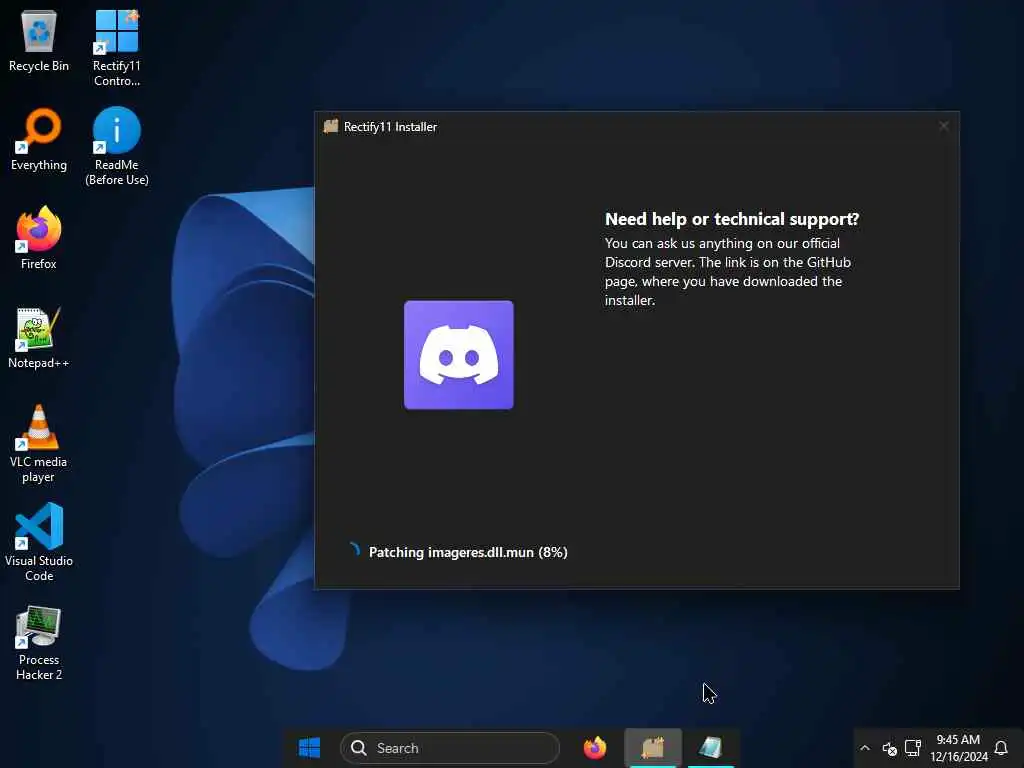Launch the Everything search shortcut
Viewport: 1024px width, 768px height.
(39, 140)
